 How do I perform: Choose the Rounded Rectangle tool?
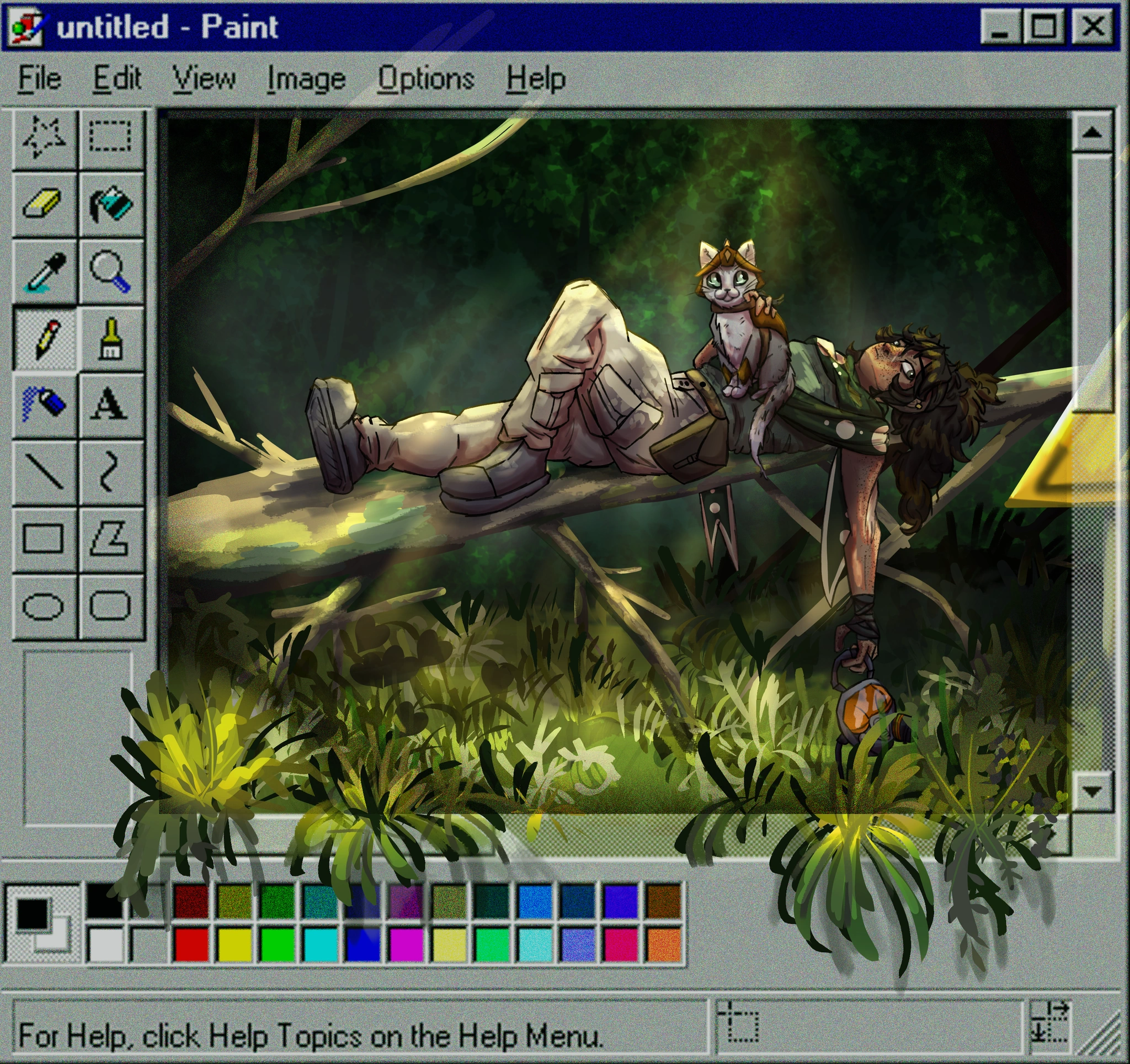pos(110,606)
